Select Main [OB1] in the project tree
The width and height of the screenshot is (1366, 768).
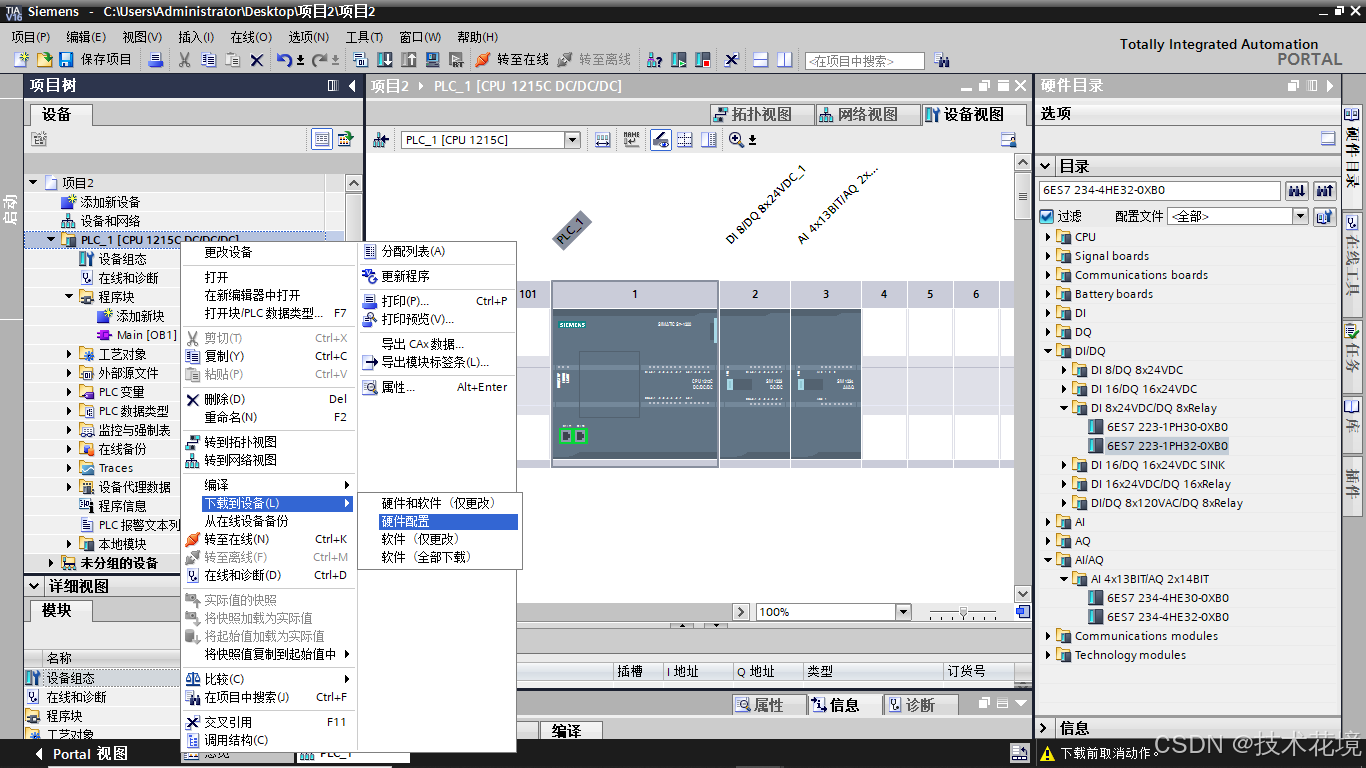point(146,335)
